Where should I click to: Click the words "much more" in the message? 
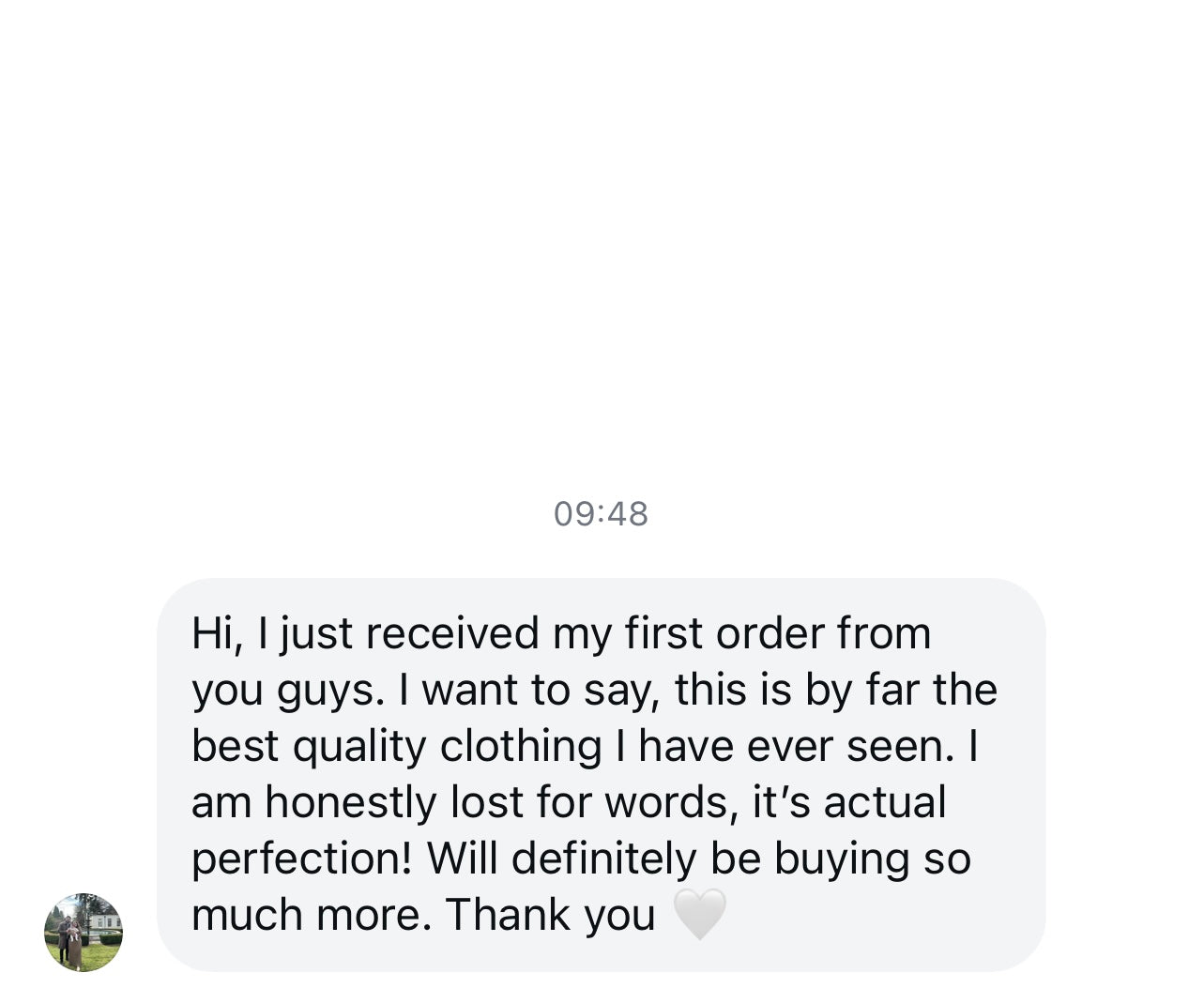point(312,915)
